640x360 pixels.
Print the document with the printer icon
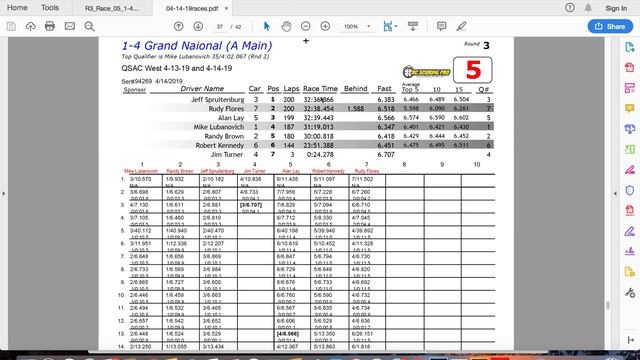click(x=50, y=27)
